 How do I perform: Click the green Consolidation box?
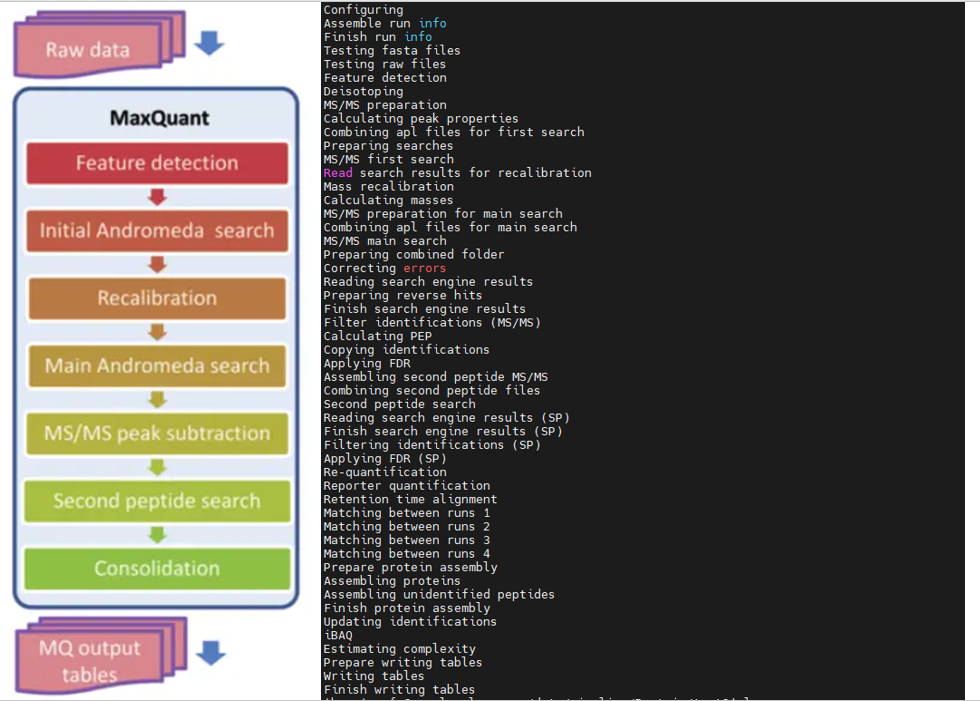pos(157,568)
